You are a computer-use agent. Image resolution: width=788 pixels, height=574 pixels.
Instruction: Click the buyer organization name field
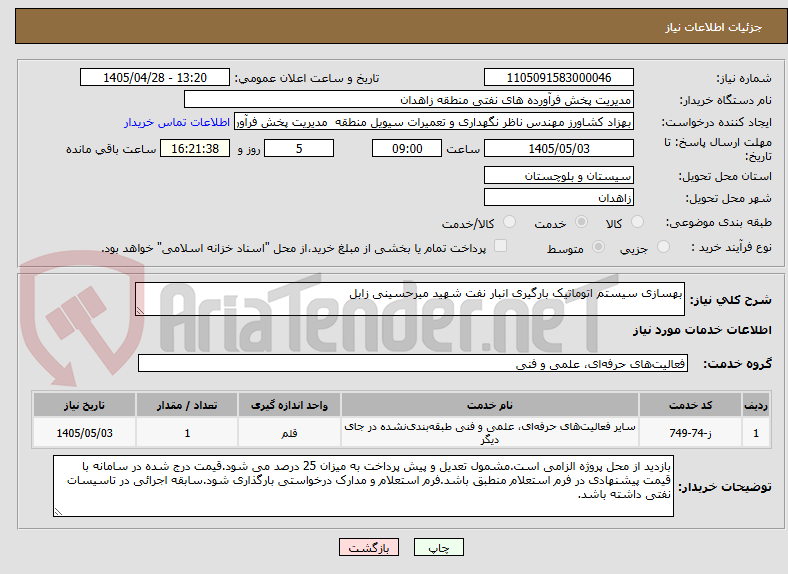point(409,100)
